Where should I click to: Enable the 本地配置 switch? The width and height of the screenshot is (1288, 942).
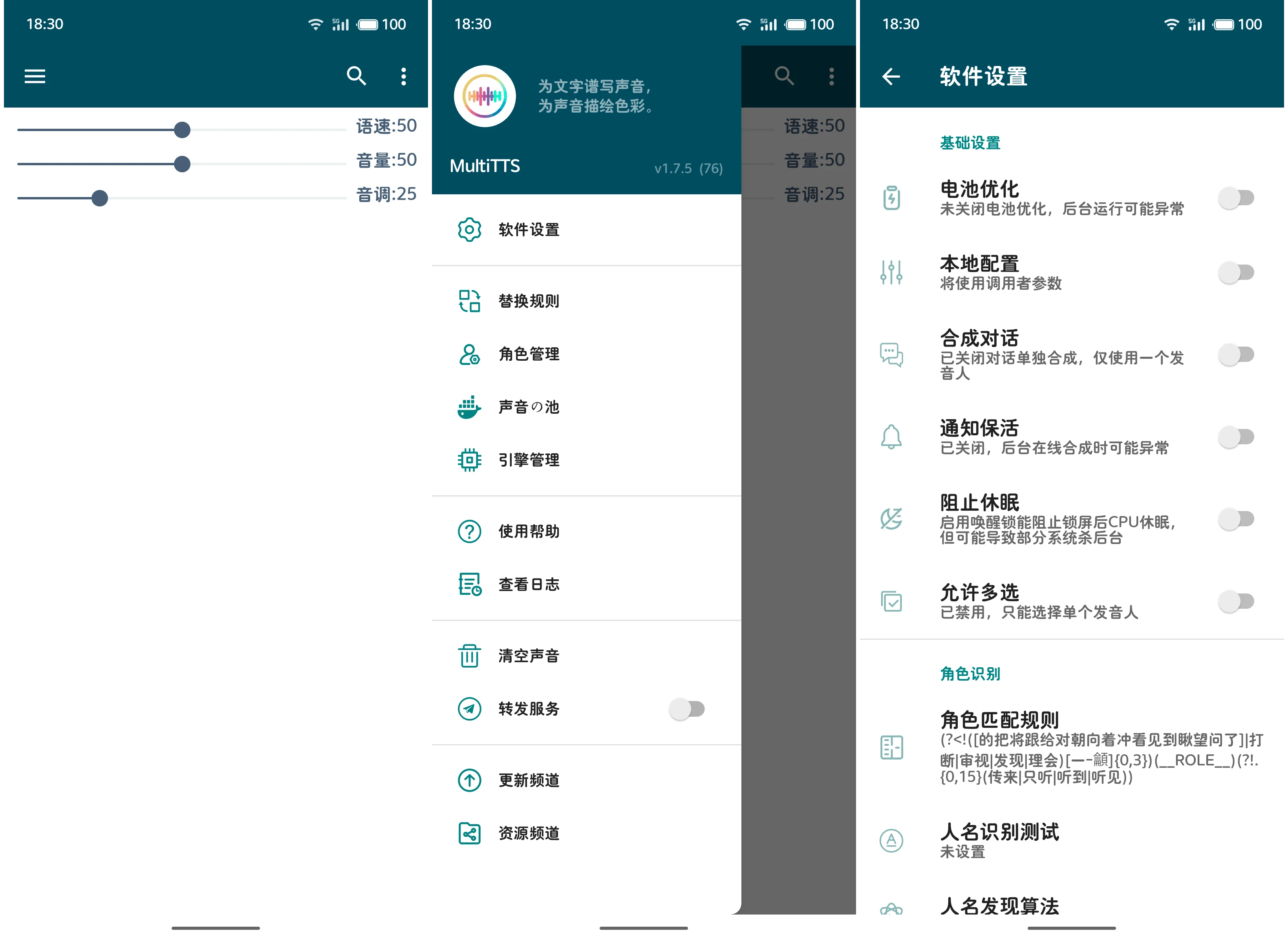tap(1237, 272)
